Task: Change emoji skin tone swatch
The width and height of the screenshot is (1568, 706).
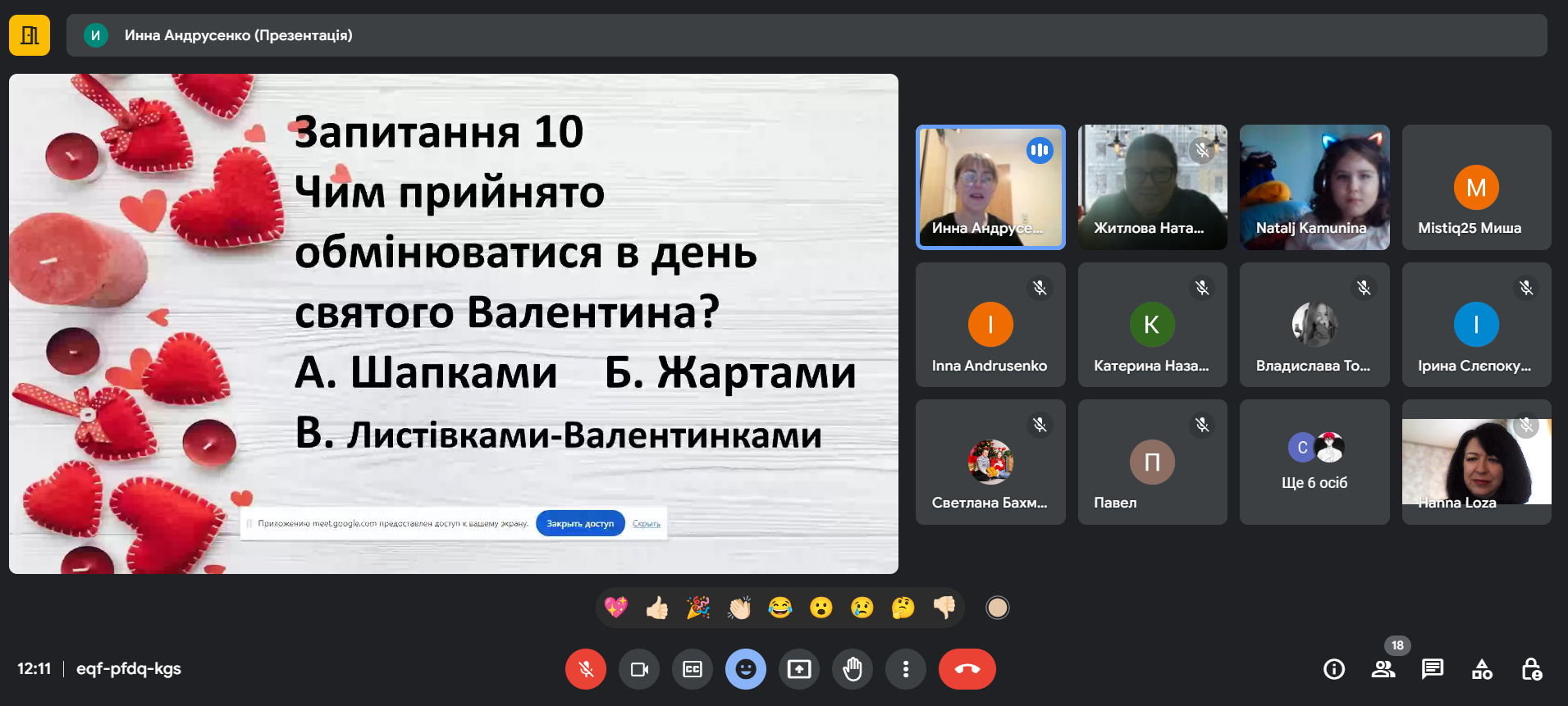Action: click(997, 608)
